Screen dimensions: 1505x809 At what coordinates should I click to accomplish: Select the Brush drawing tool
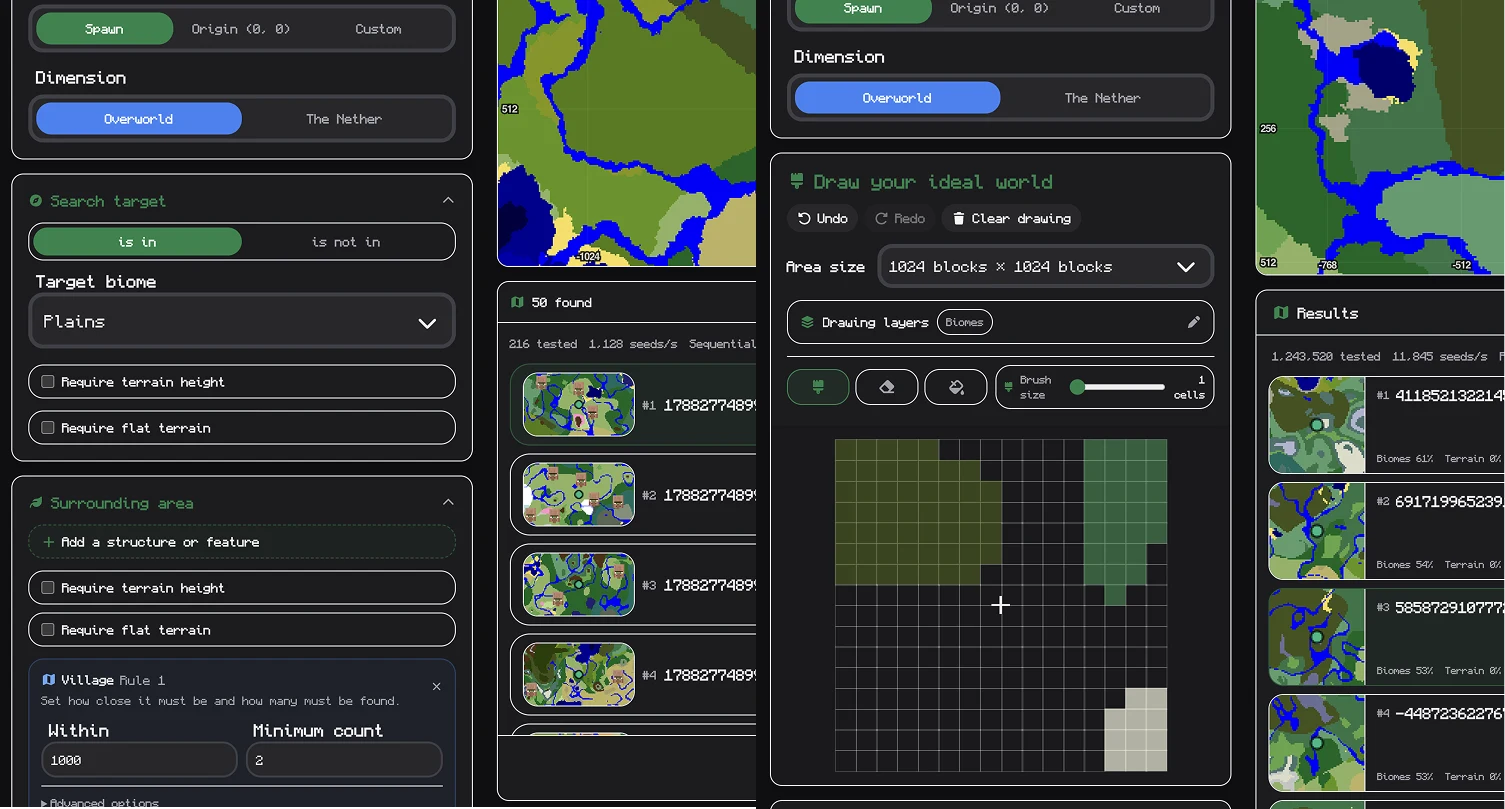pyautogui.click(x=818, y=387)
